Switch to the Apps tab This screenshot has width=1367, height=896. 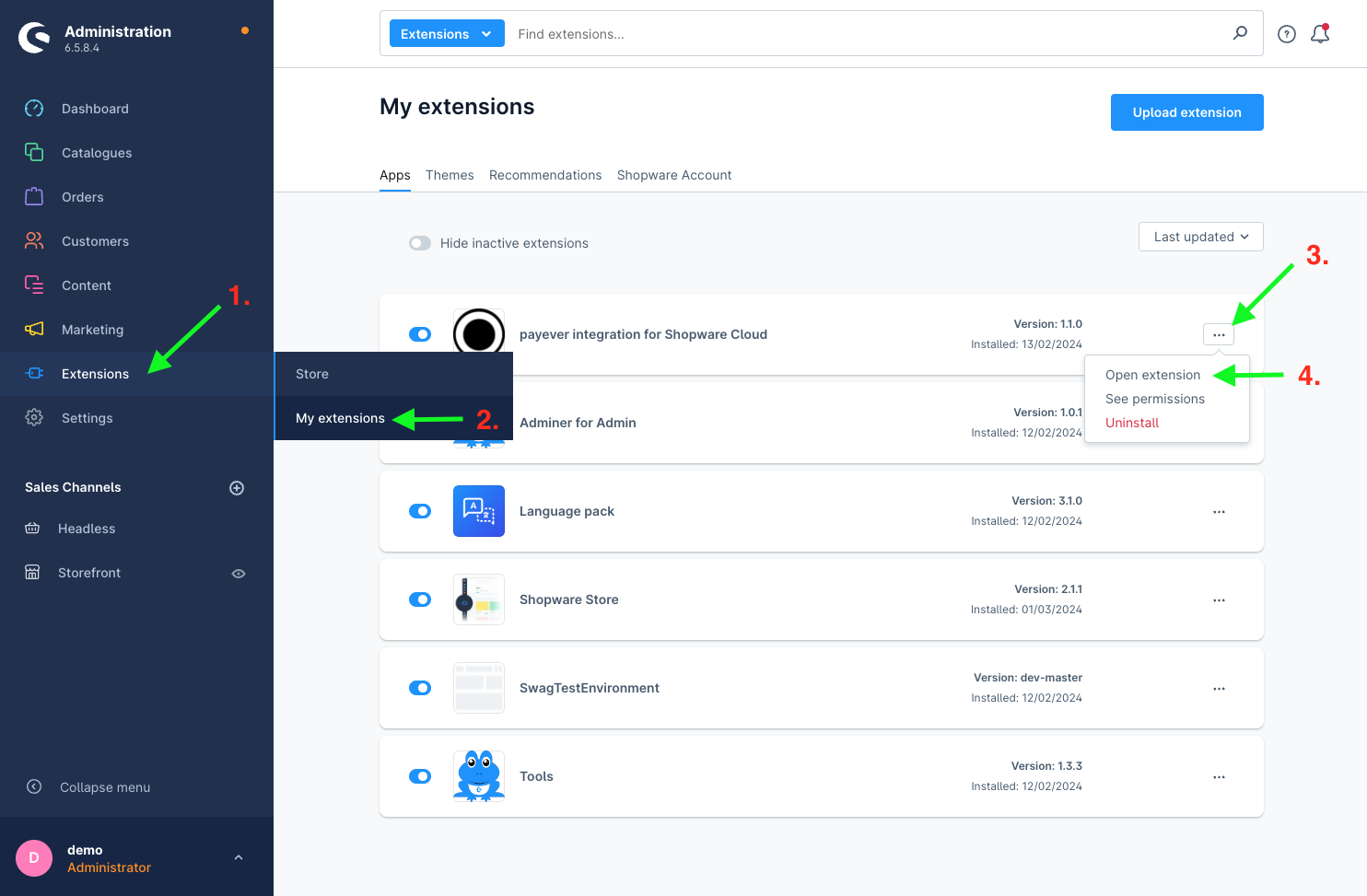point(395,175)
